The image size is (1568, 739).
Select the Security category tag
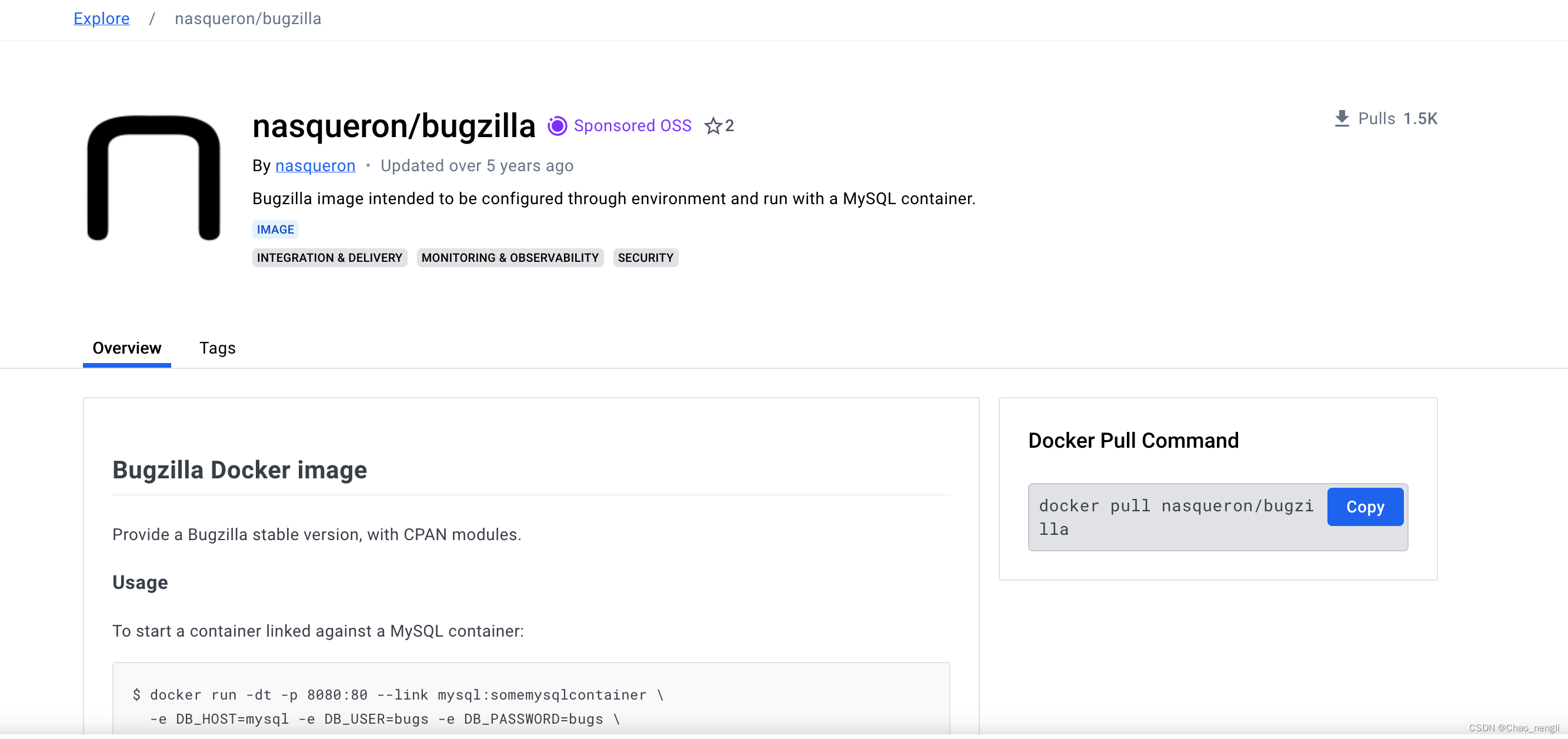pos(645,258)
